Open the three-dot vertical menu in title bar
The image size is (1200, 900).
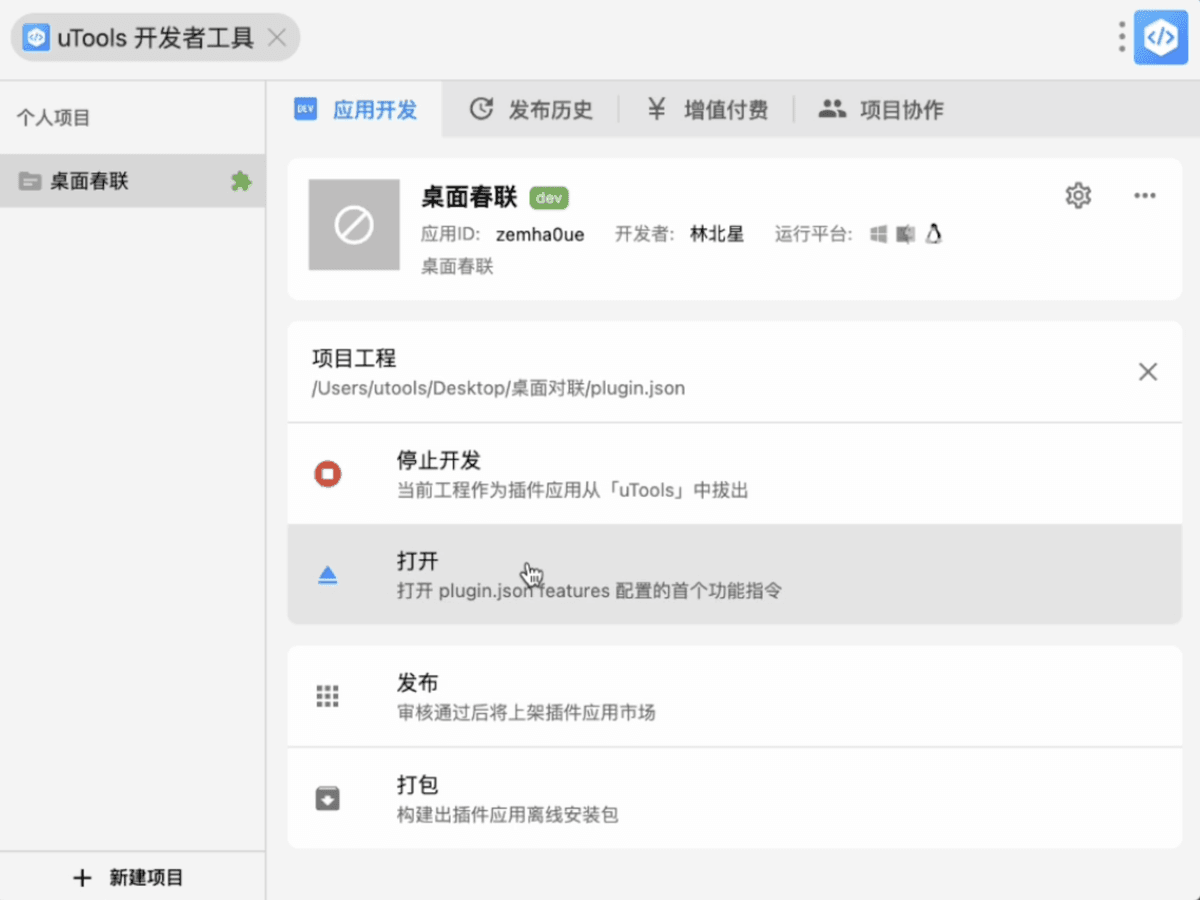[1122, 38]
